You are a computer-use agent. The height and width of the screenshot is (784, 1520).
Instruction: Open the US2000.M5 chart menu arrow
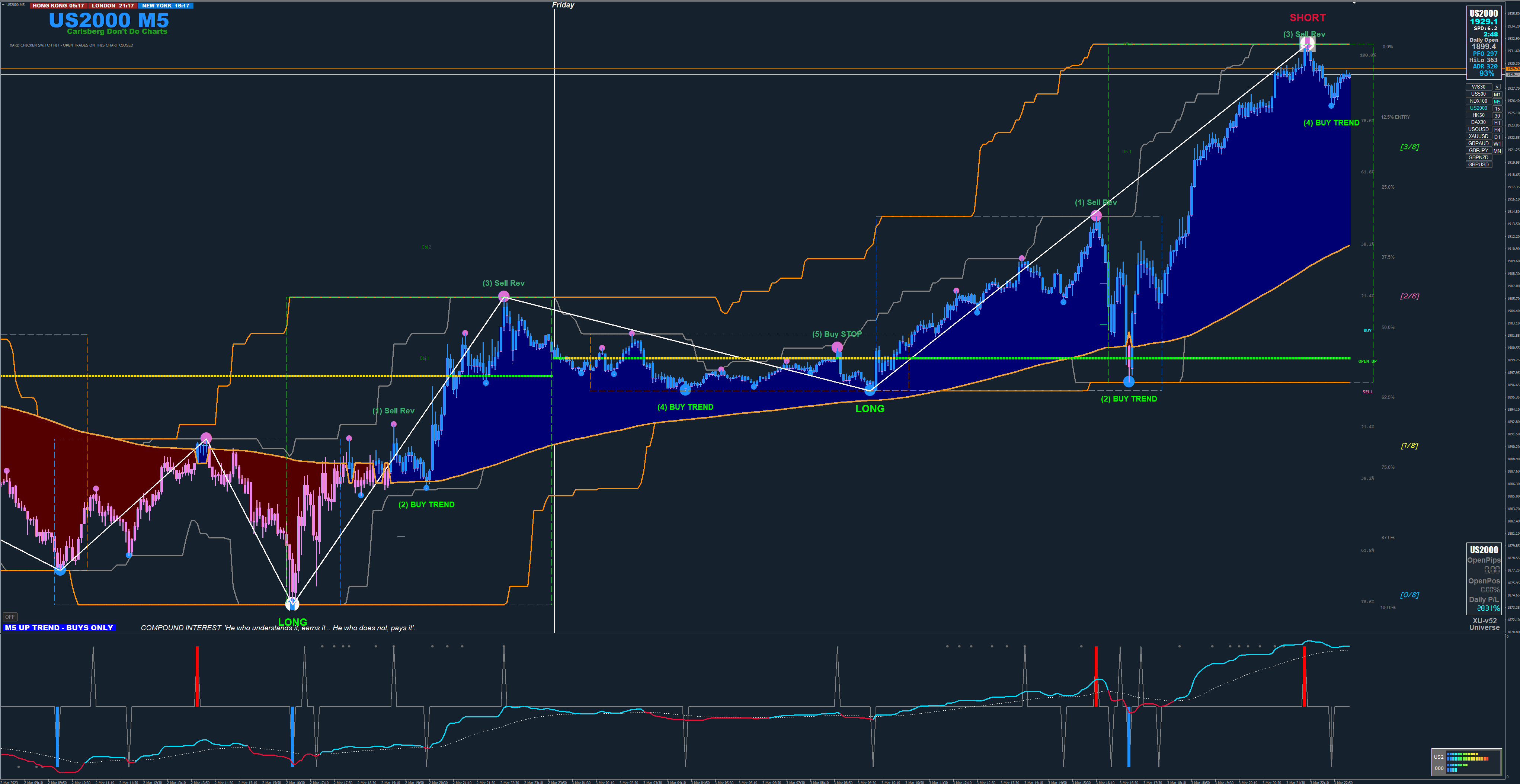tap(3, 5)
